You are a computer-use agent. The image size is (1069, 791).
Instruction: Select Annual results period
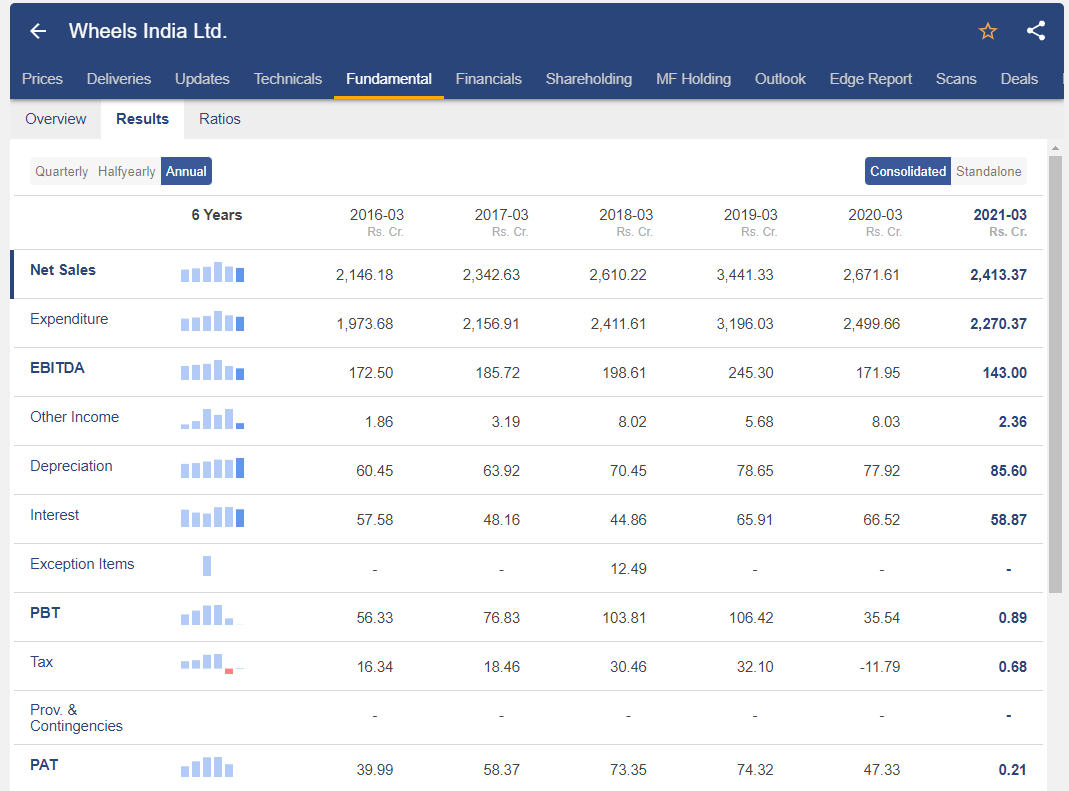(186, 171)
